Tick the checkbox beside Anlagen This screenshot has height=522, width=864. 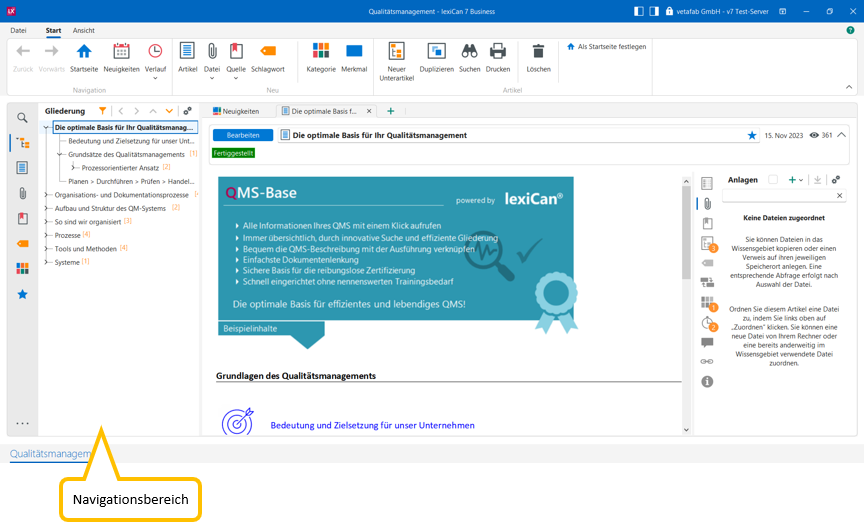772,180
